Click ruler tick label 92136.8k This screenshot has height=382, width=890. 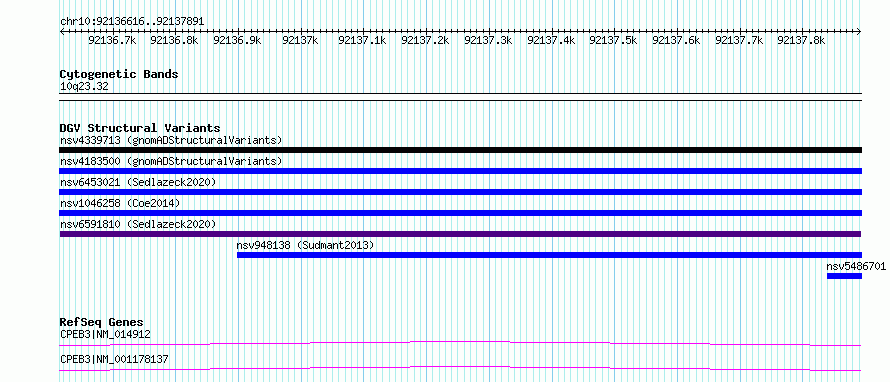[x=174, y=40]
